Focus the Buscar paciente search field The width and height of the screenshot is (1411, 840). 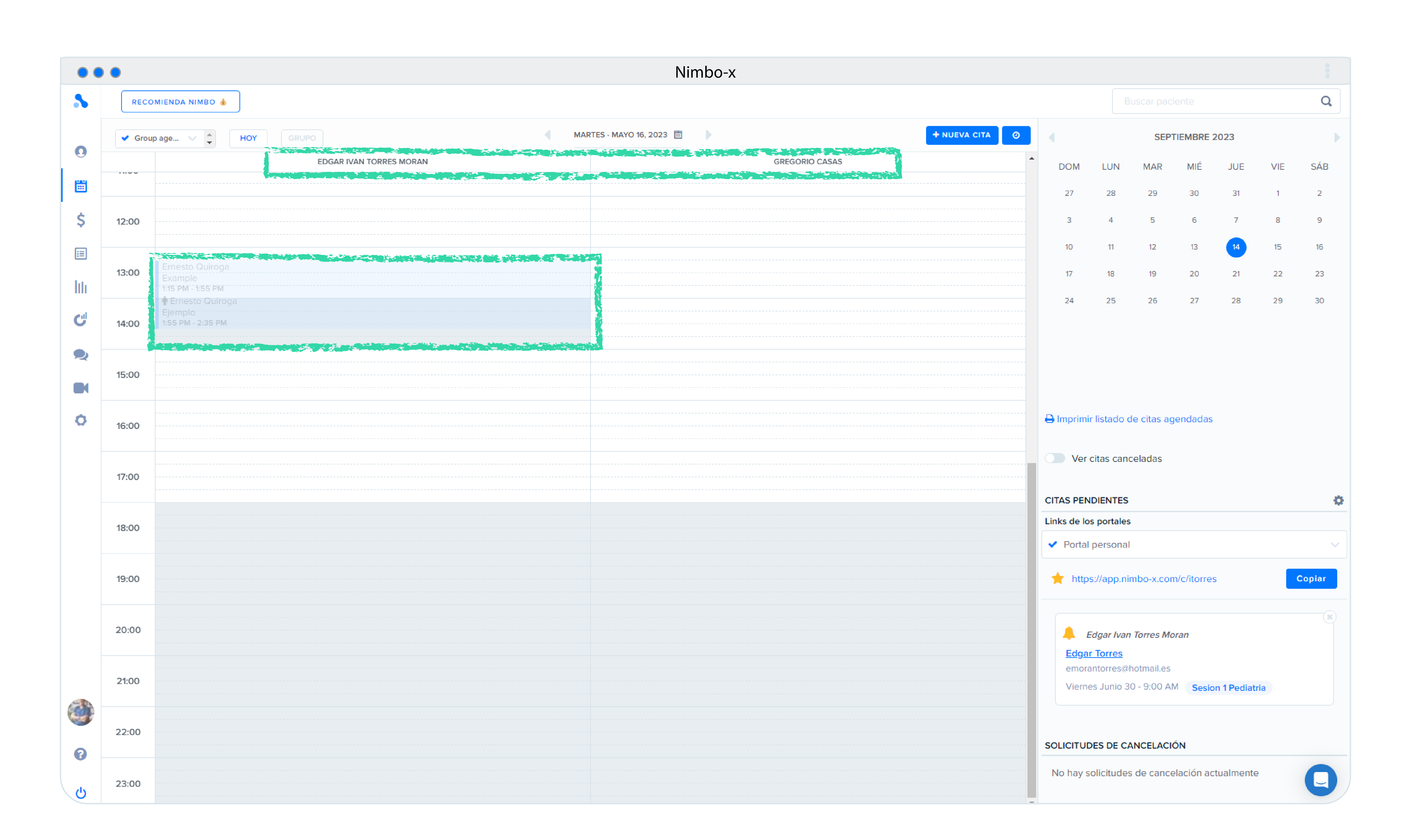1225,101
